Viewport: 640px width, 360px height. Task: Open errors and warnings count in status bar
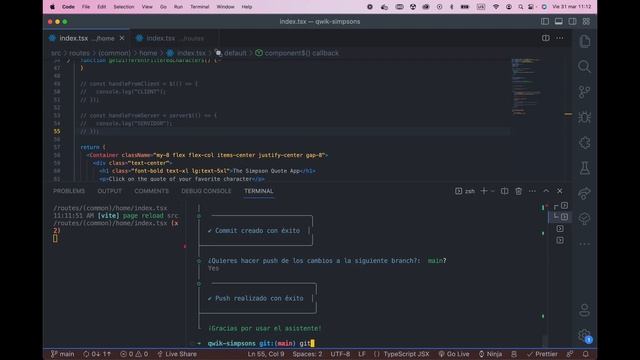[x=134, y=354]
